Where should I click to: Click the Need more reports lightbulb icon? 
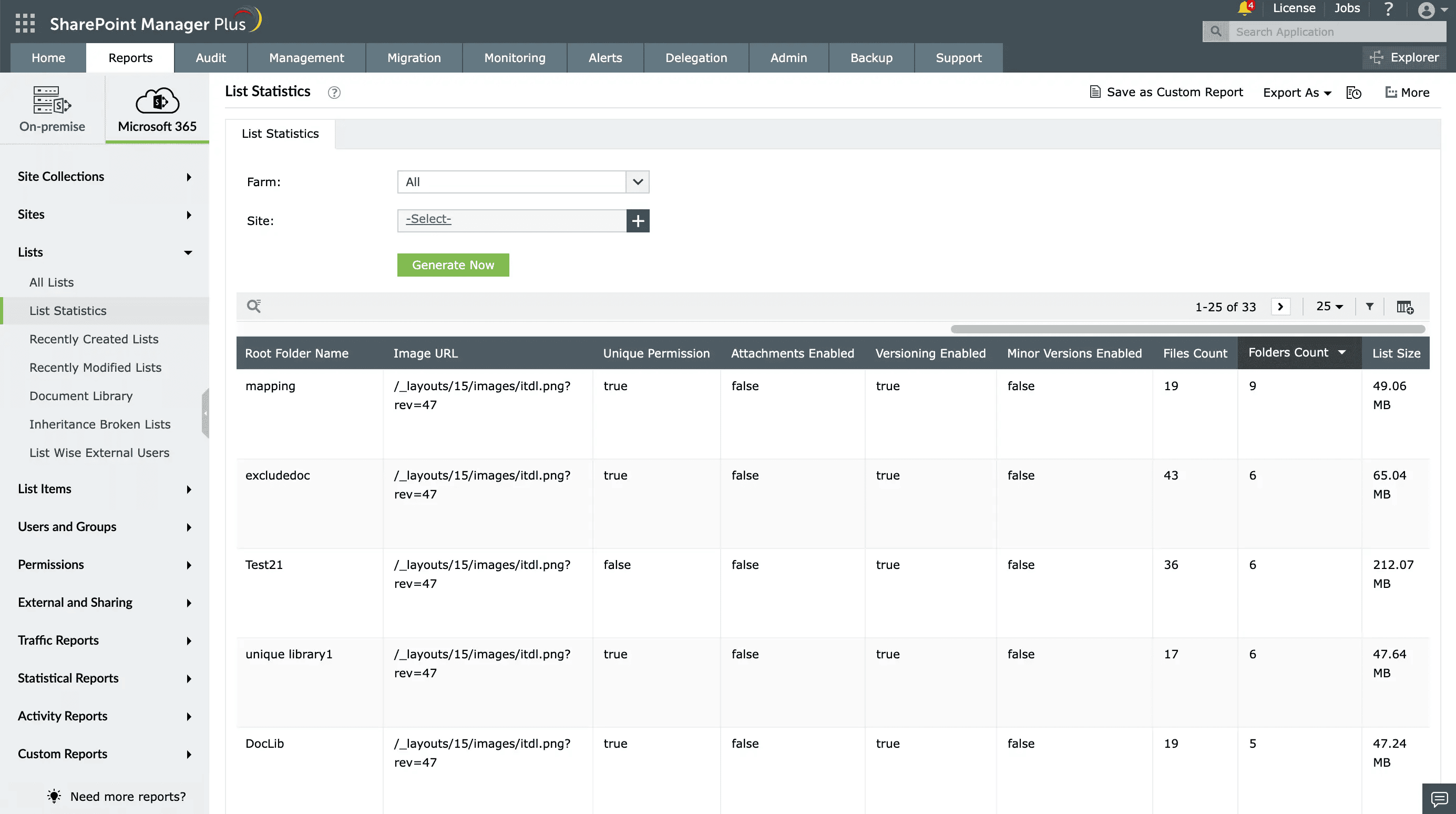54,796
